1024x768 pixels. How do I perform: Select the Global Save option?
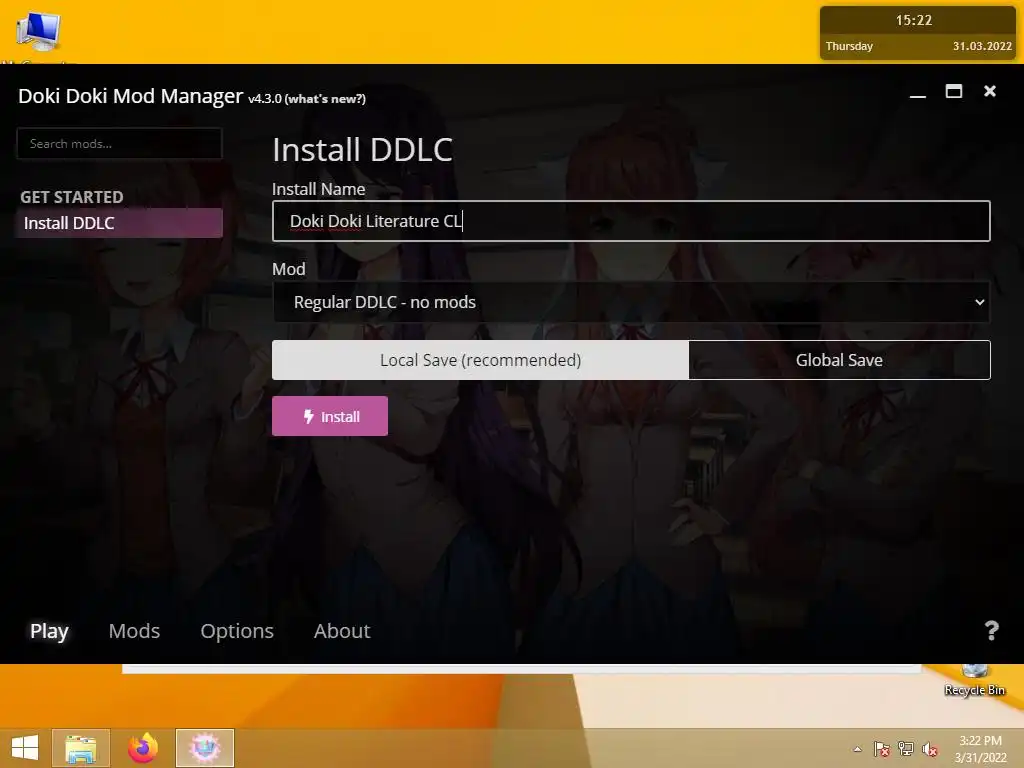[839, 360]
